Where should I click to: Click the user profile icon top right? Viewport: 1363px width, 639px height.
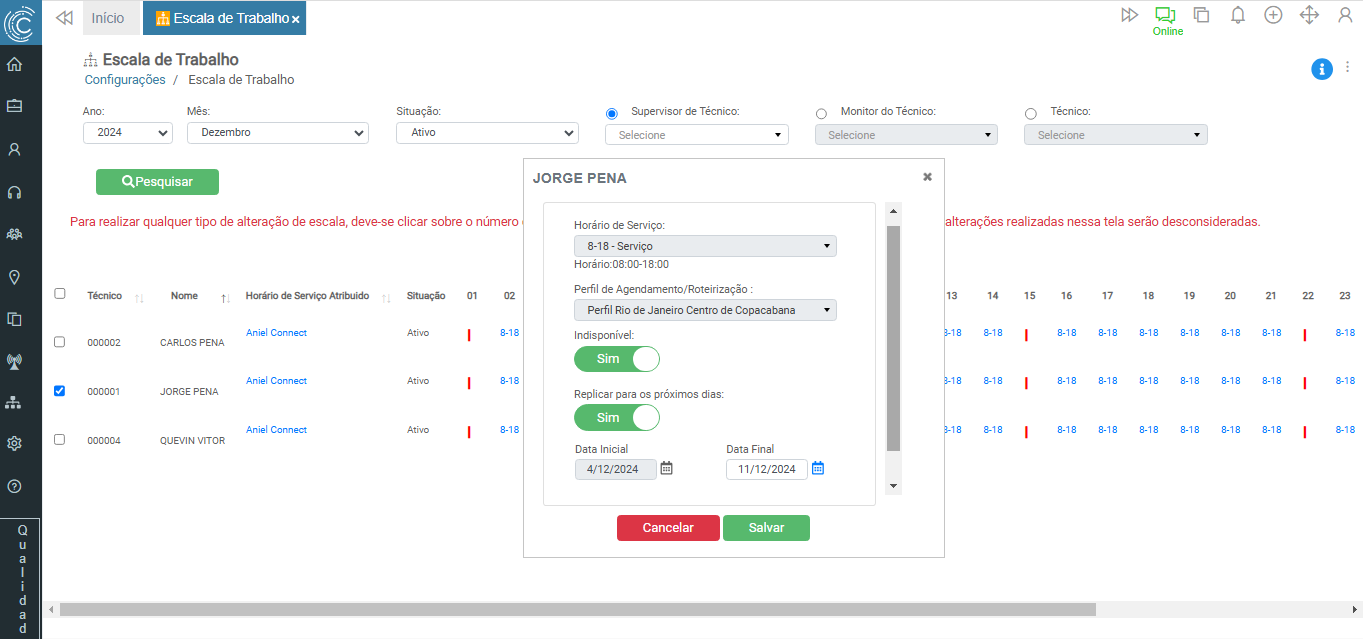click(1344, 15)
